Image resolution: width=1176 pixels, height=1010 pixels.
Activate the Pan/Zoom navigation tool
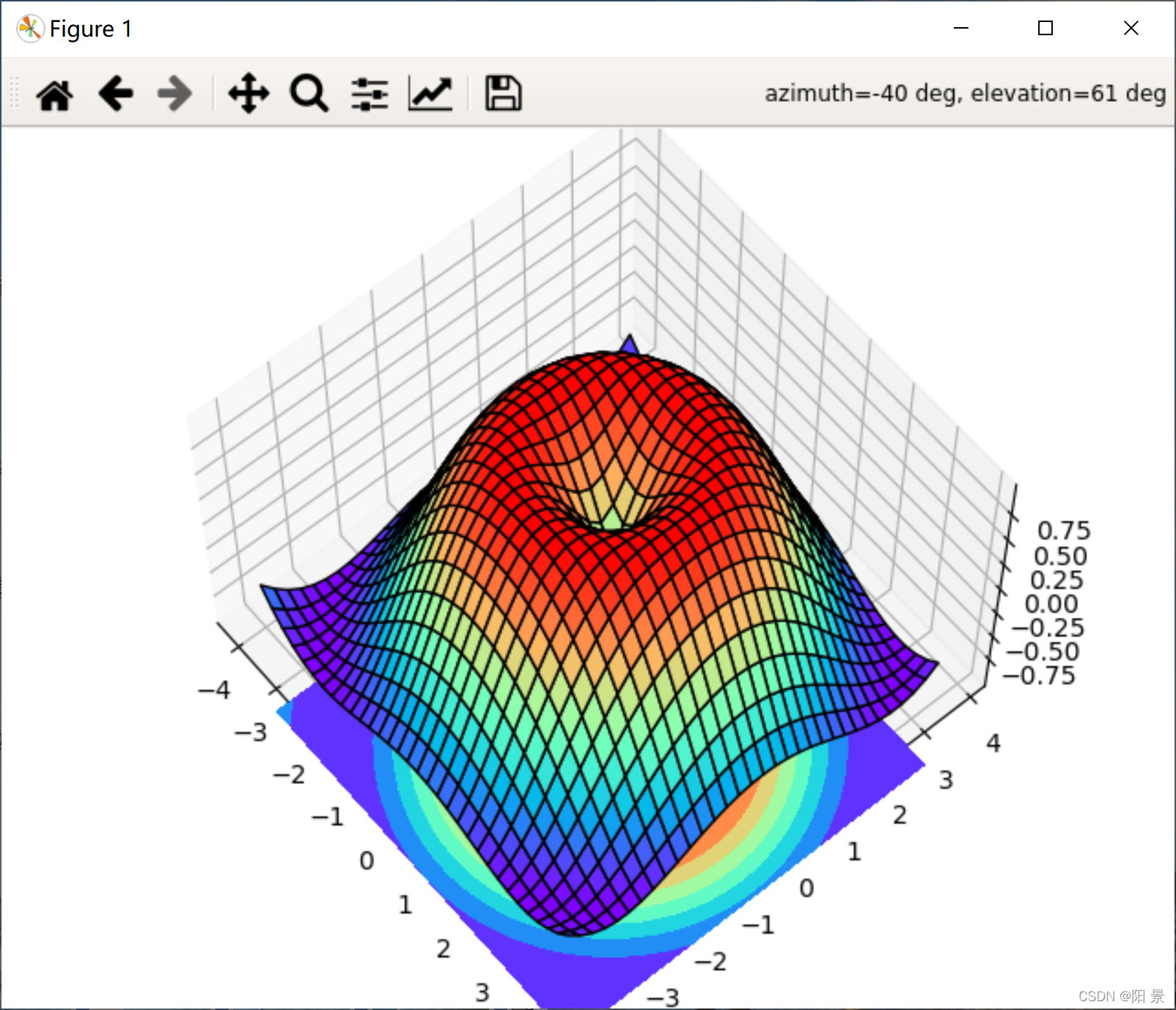[249, 93]
